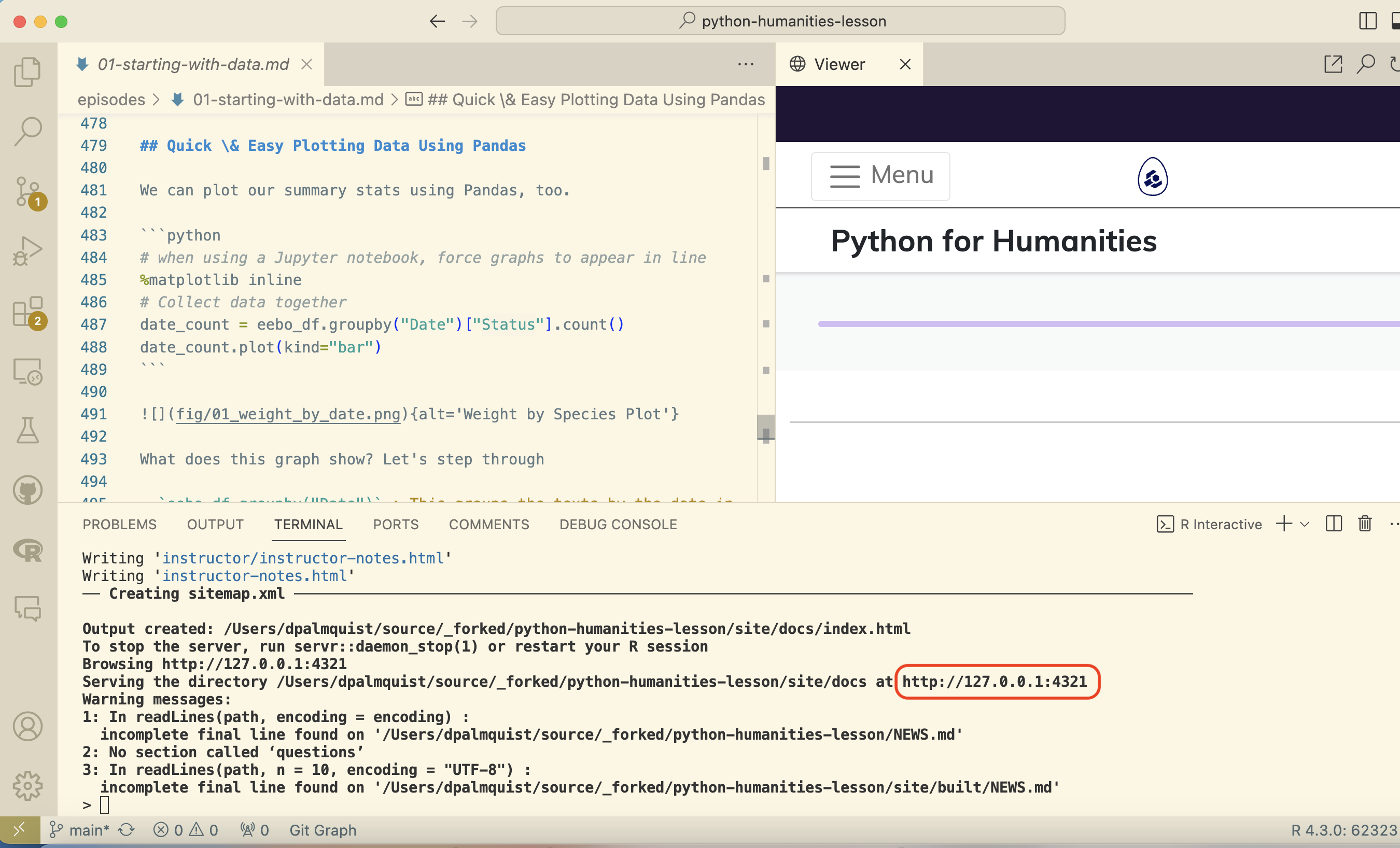This screenshot has width=1400, height=848.
Task: Click the Carpentries logo in Viewer
Action: 1152,177
